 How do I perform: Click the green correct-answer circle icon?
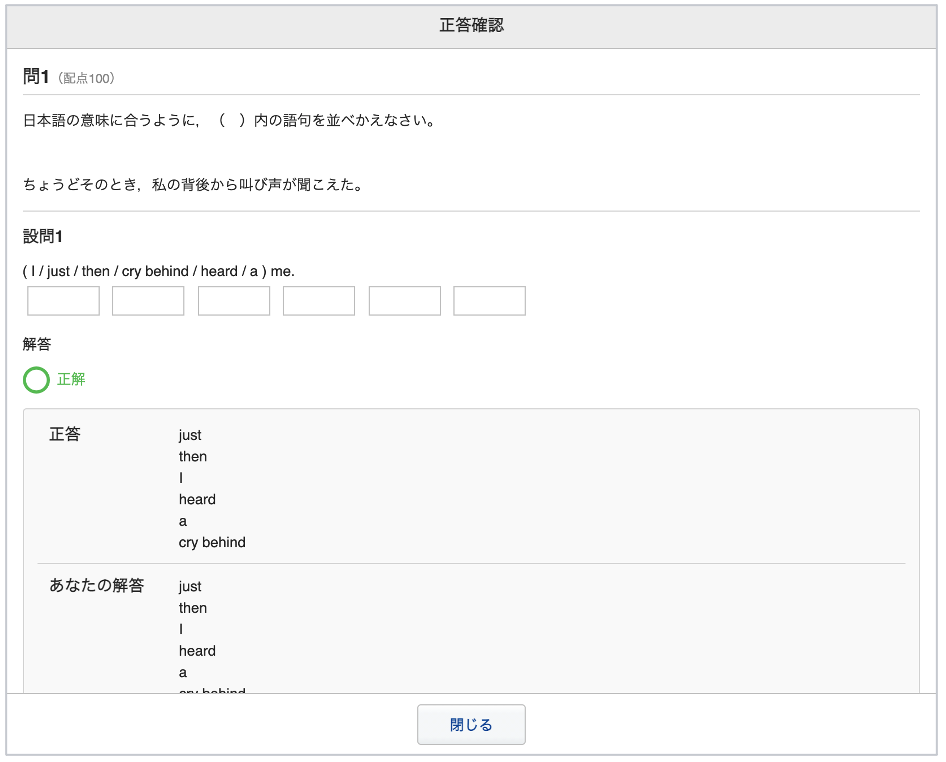pos(36,380)
